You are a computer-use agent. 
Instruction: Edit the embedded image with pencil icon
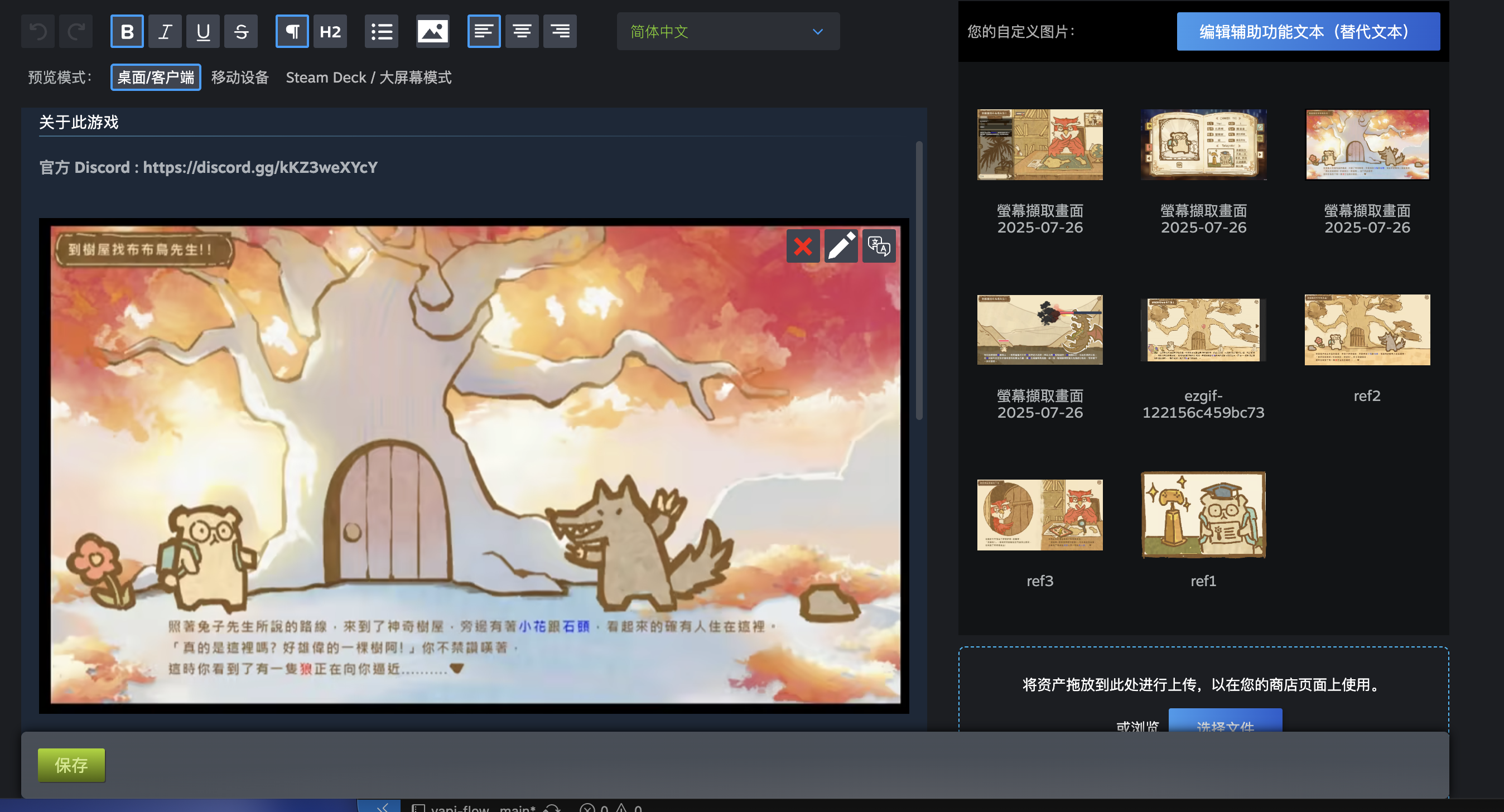[841, 246]
